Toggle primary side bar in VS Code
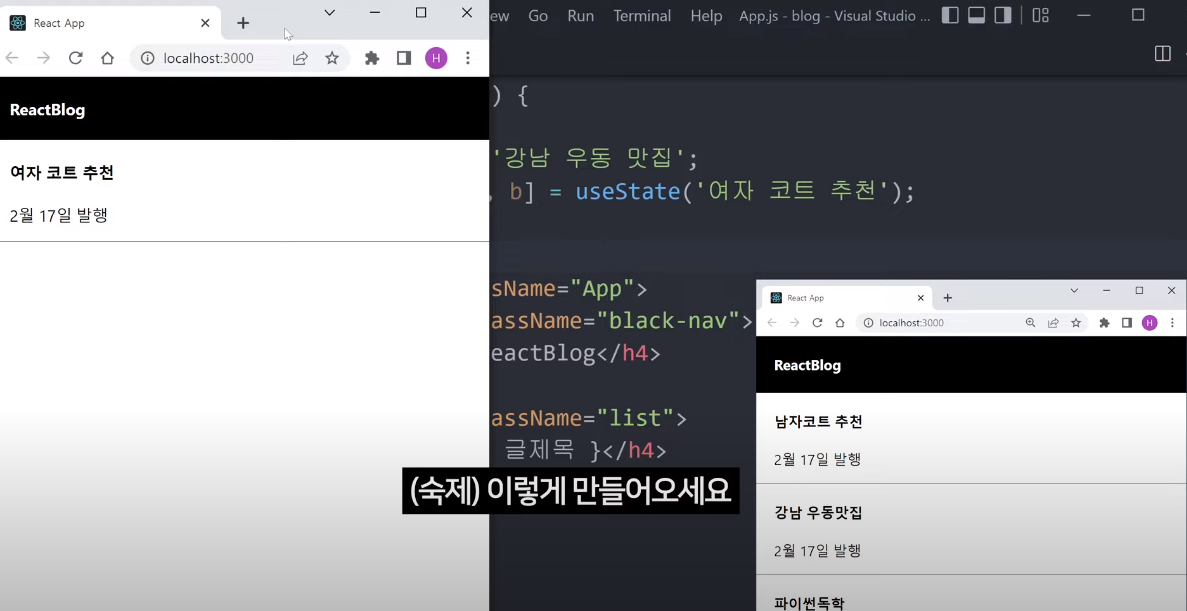This screenshot has width=1187, height=611. click(x=950, y=15)
